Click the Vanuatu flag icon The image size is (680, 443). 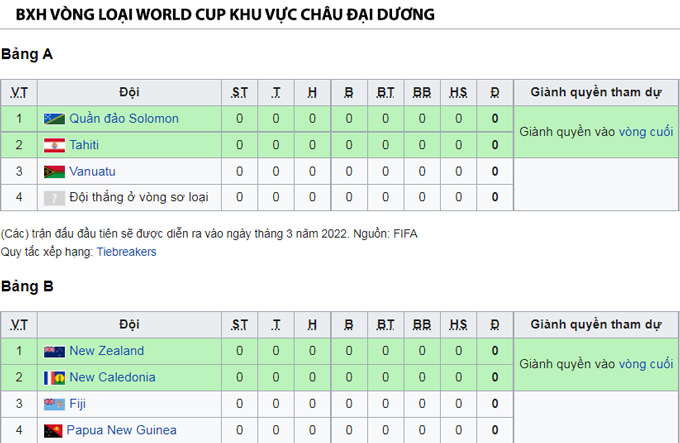(x=54, y=172)
